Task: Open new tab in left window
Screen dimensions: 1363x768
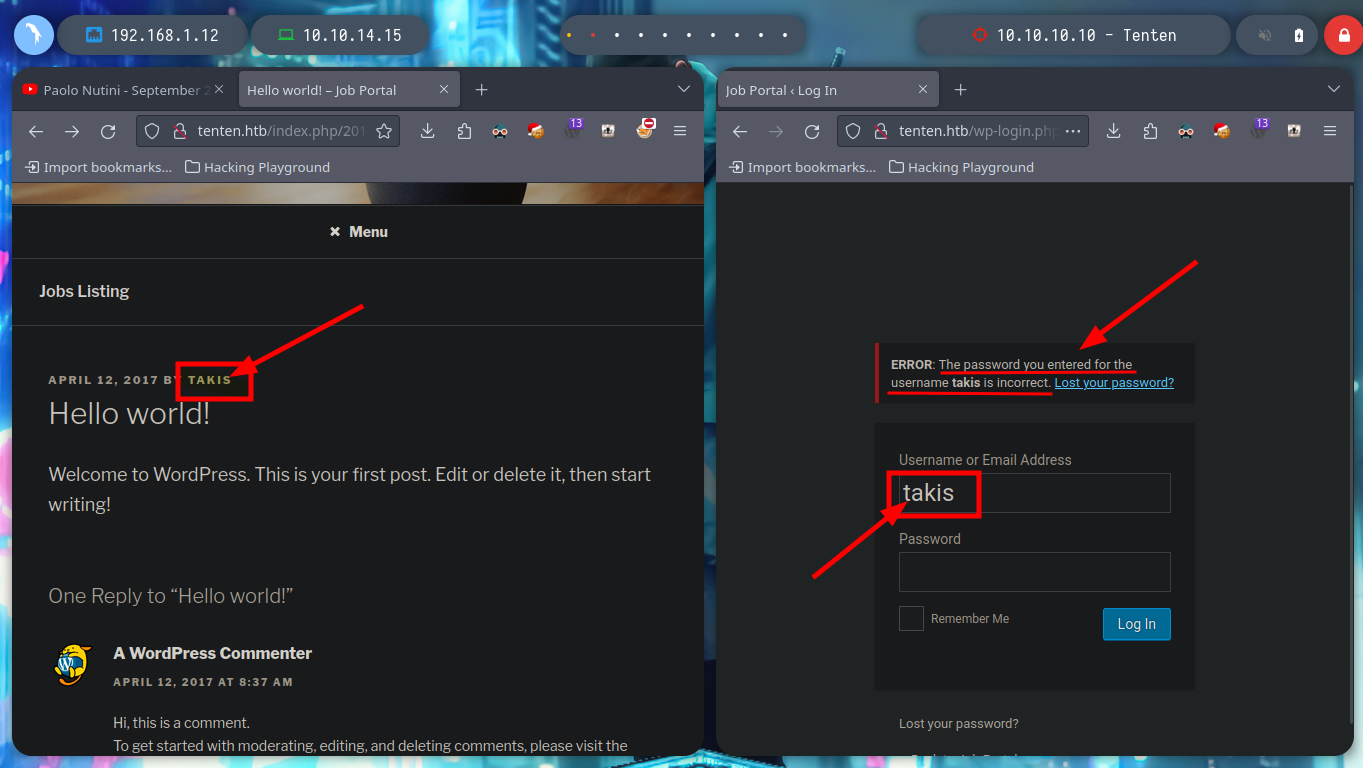Action: 481,90
